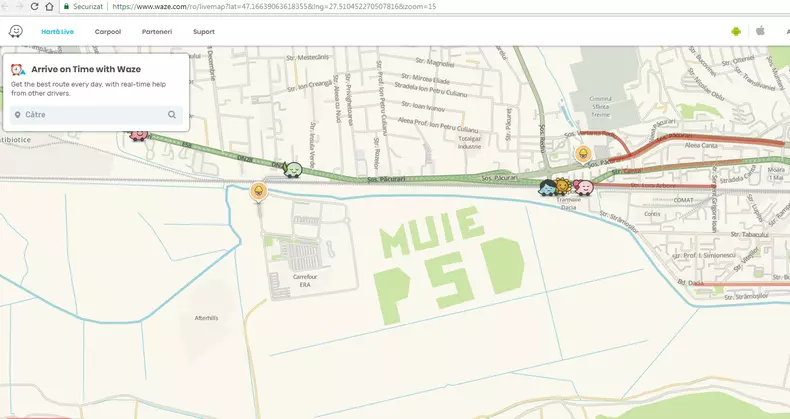The height and width of the screenshot is (419, 790).
Task: Click the blue Wazer near Tramvaie Dacia
Action: pos(547,187)
